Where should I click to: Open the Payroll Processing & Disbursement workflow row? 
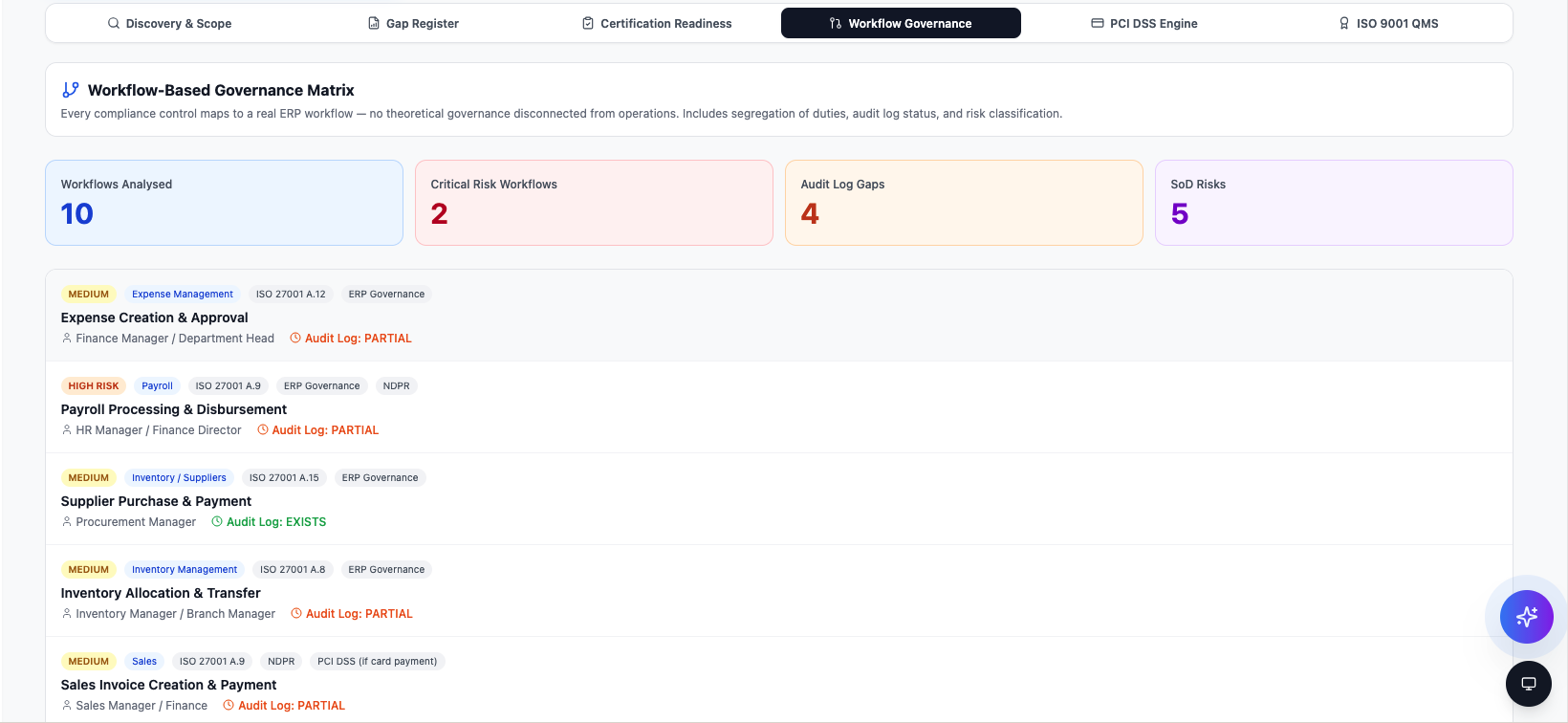779,407
